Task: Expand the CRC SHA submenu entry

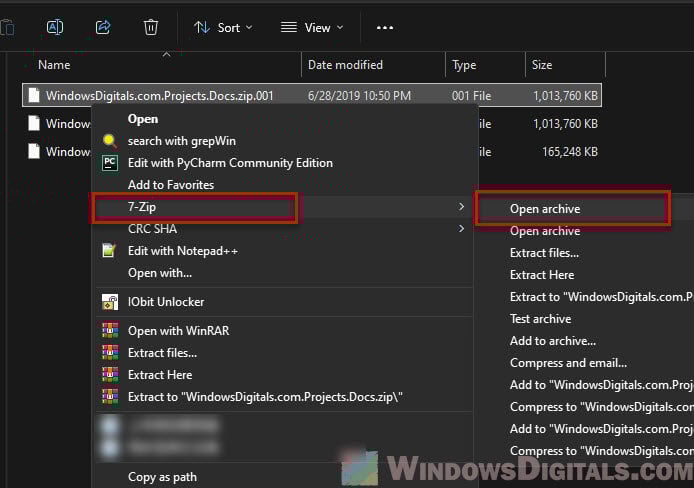Action: (x=282, y=229)
